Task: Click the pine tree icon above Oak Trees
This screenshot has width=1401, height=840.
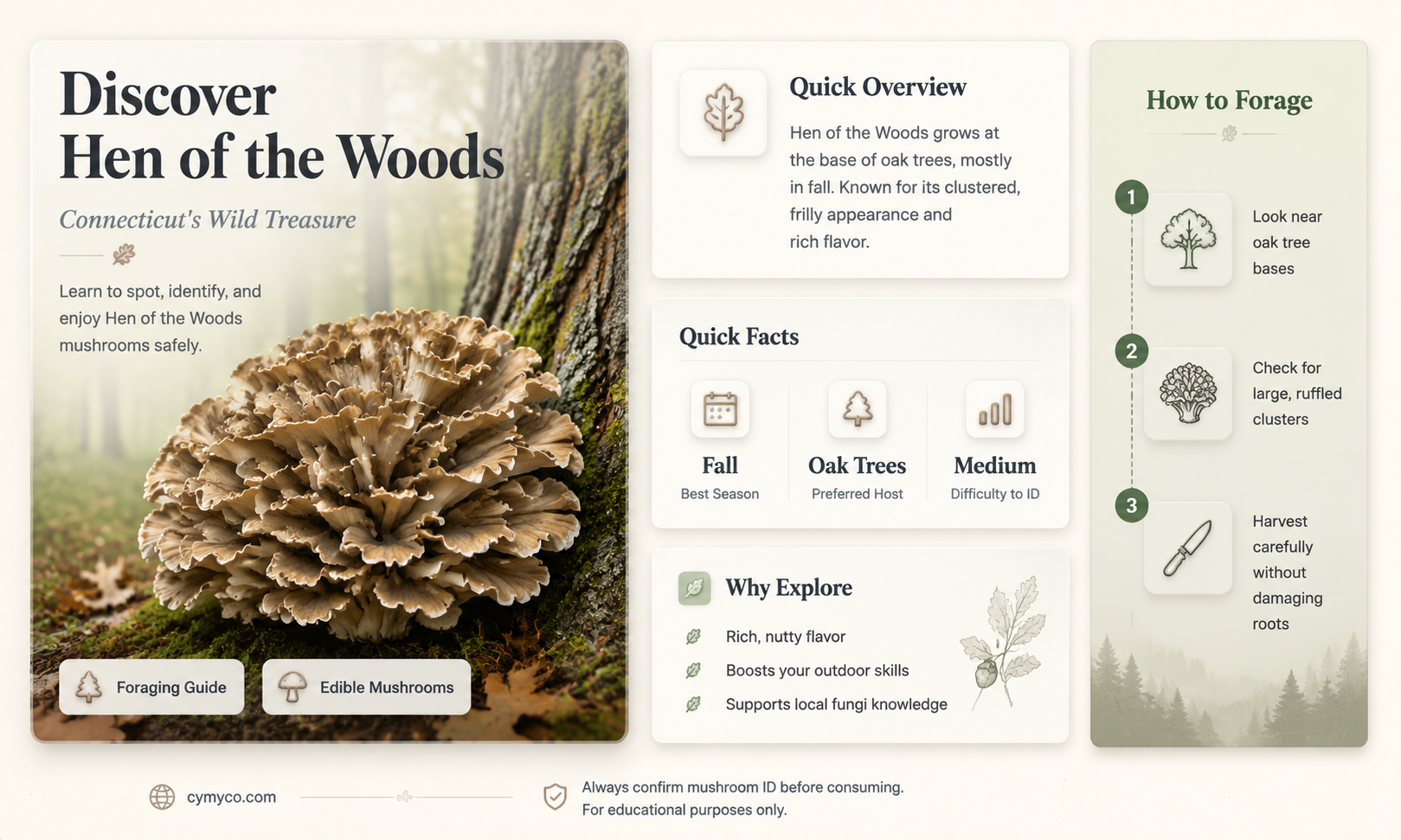Action: tap(858, 409)
